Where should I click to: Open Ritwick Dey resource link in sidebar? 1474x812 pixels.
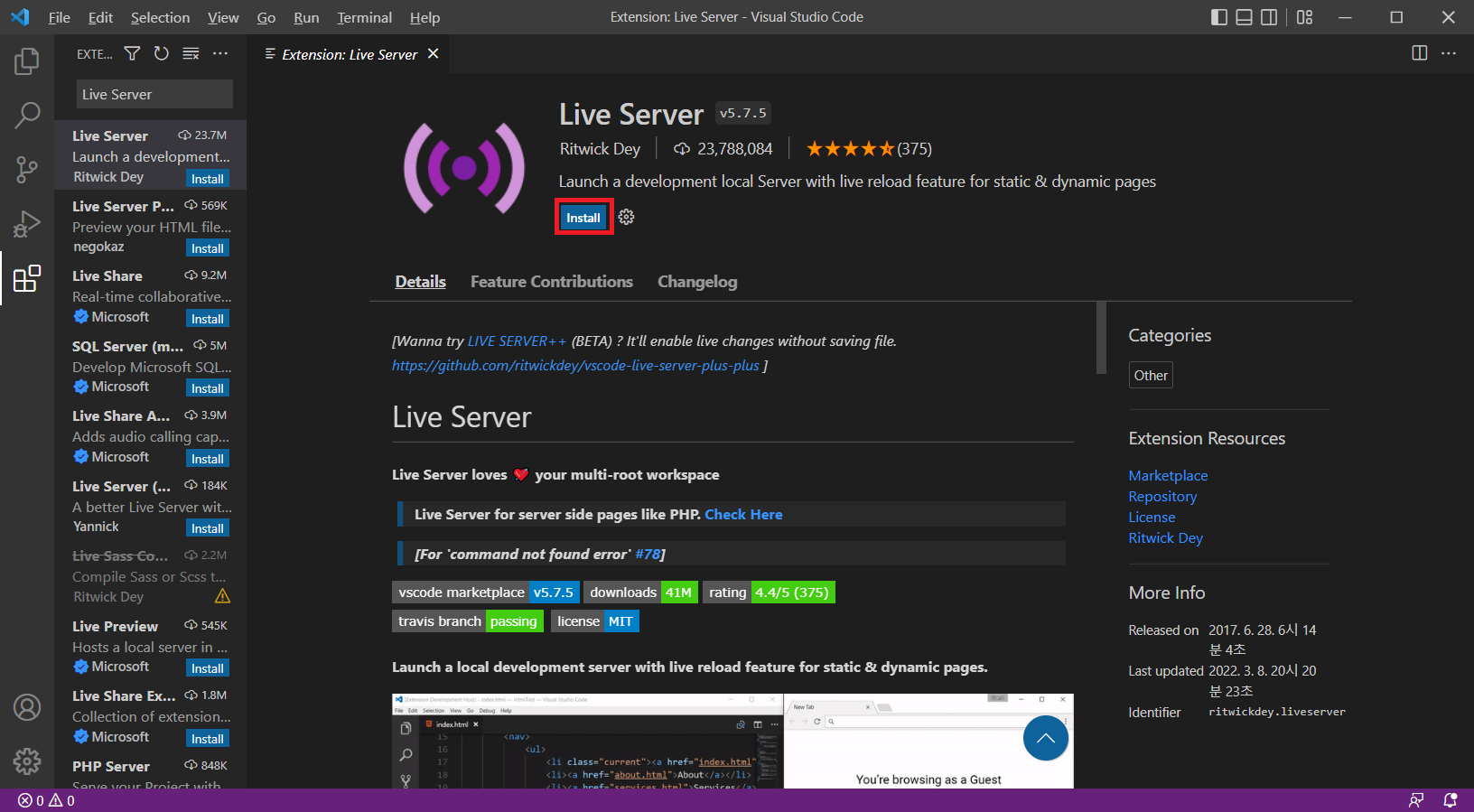pyautogui.click(x=1165, y=537)
